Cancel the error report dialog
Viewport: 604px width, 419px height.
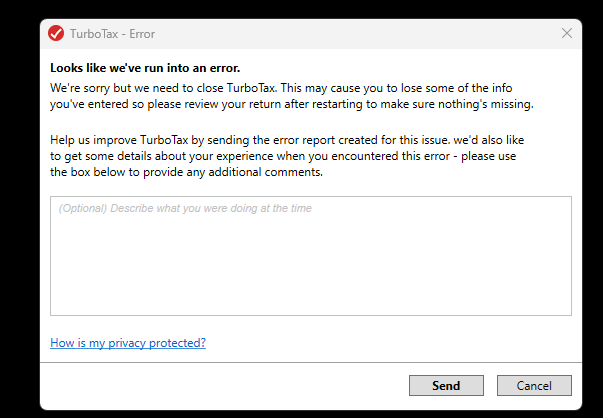click(x=534, y=386)
